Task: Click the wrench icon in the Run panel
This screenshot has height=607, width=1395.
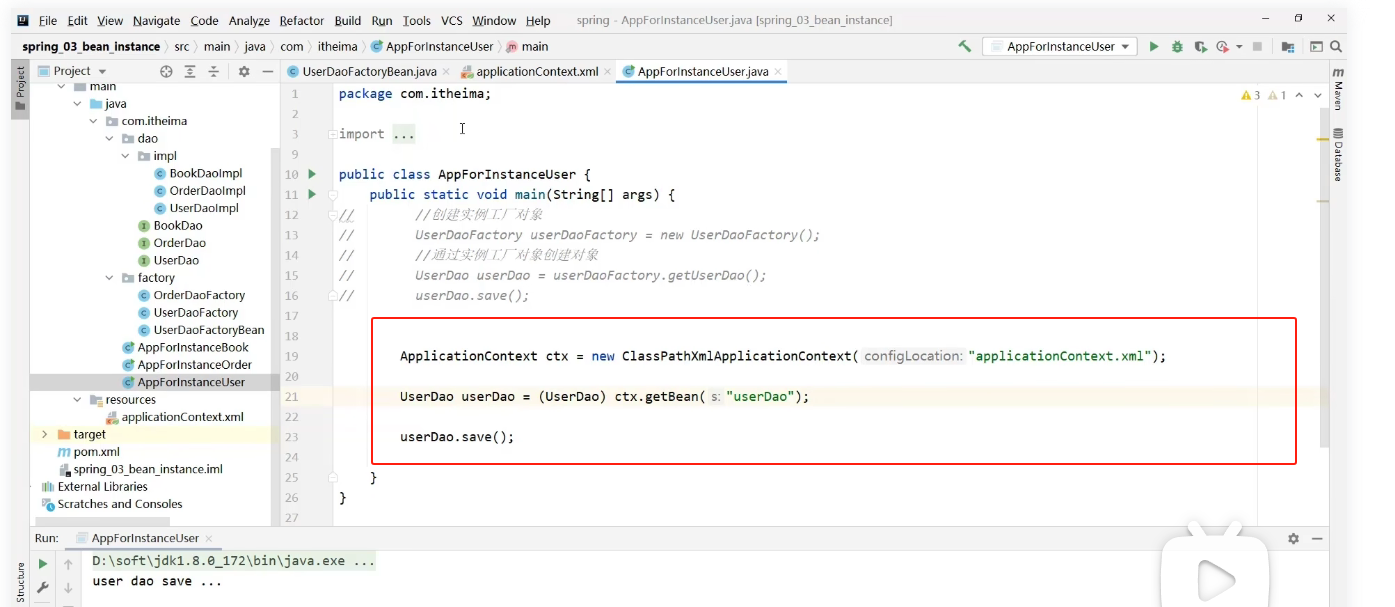Action: click(x=43, y=588)
